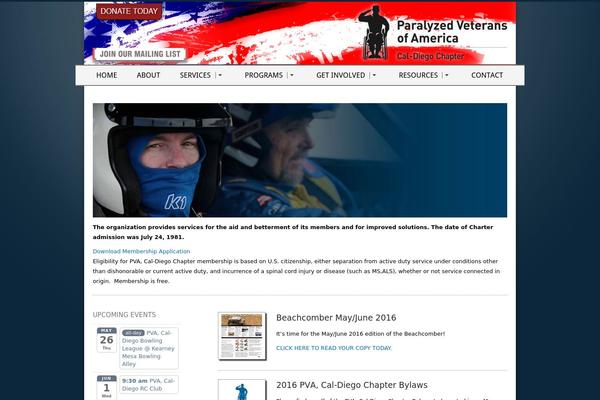
Task: Go to the Home menu item
Action: (x=106, y=75)
